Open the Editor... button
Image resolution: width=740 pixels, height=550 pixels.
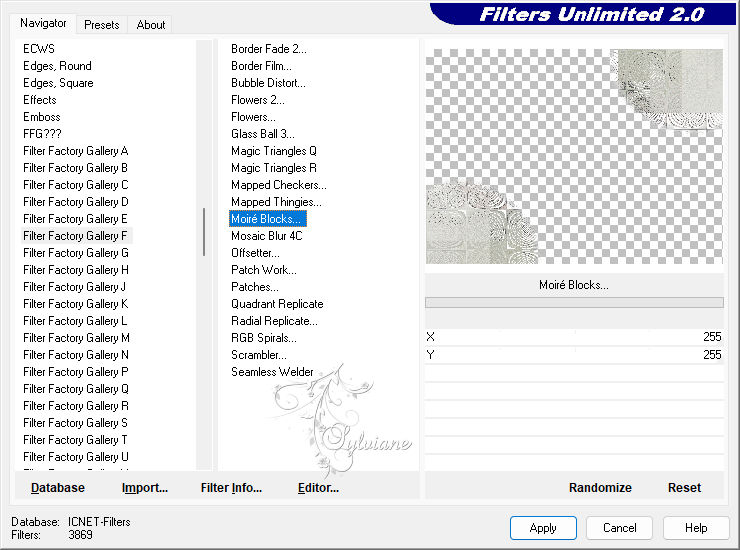click(x=318, y=488)
